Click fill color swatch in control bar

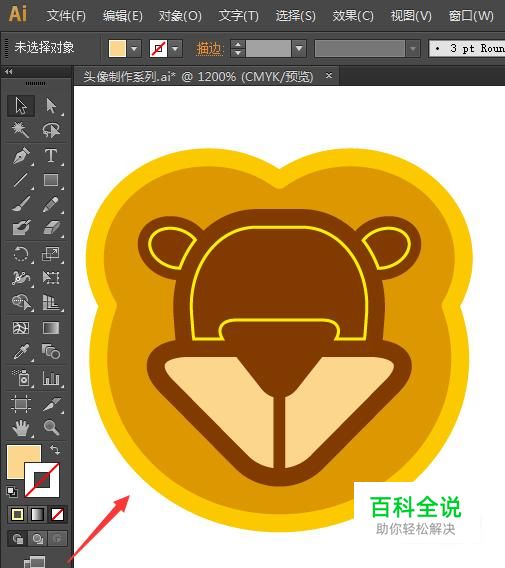coord(117,49)
